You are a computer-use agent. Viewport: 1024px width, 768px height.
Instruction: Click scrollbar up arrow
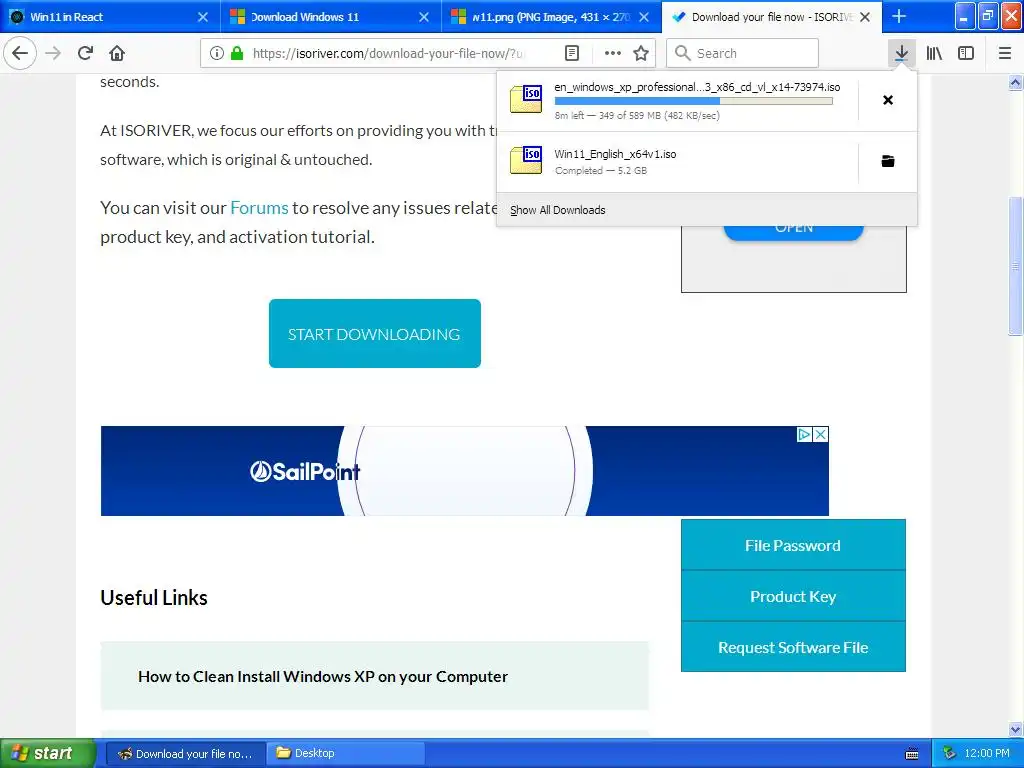tap(1016, 82)
